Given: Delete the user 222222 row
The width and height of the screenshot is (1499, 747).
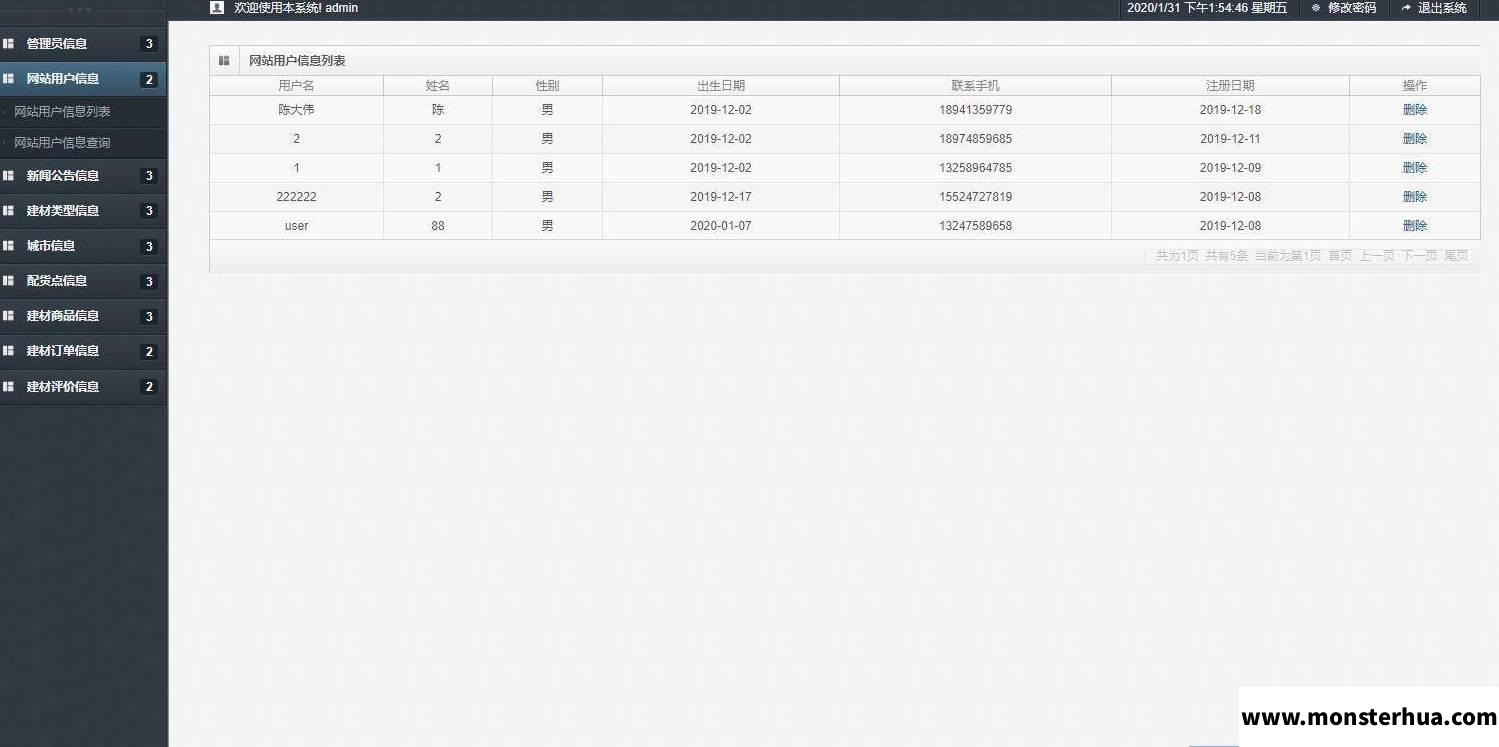Looking at the screenshot, I should 1415,197.
